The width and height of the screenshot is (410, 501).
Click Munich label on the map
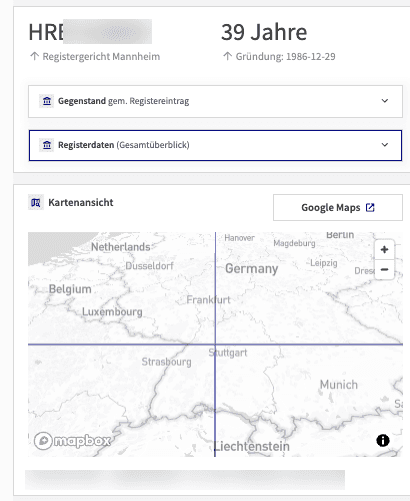coord(339,385)
